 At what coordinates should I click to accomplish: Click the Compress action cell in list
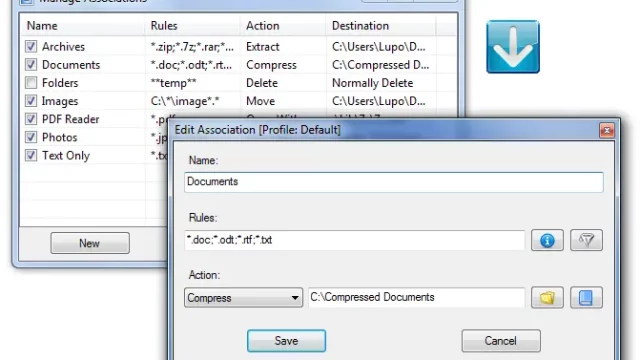[x=271, y=65]
